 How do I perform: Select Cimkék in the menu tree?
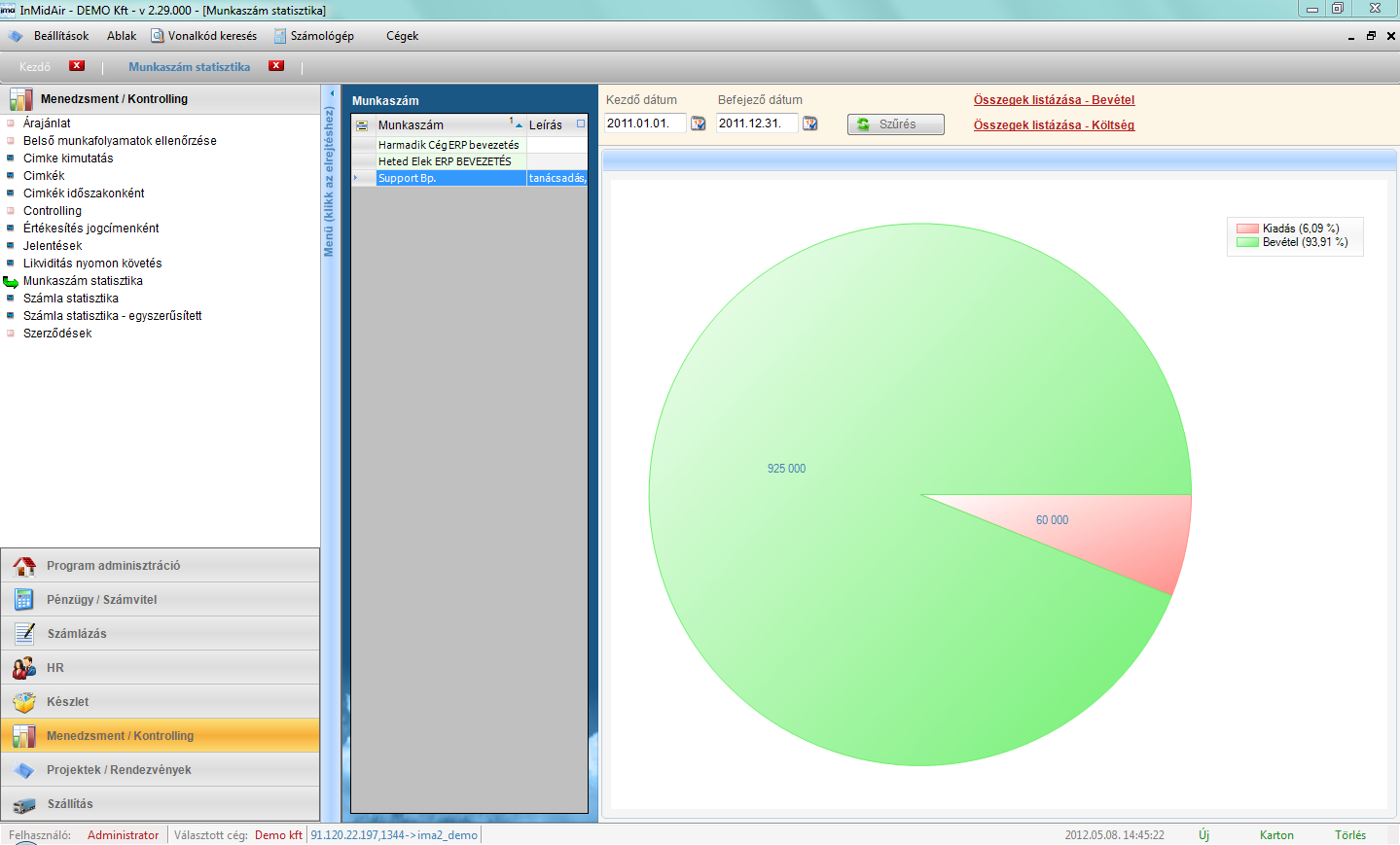coord(44,176)
